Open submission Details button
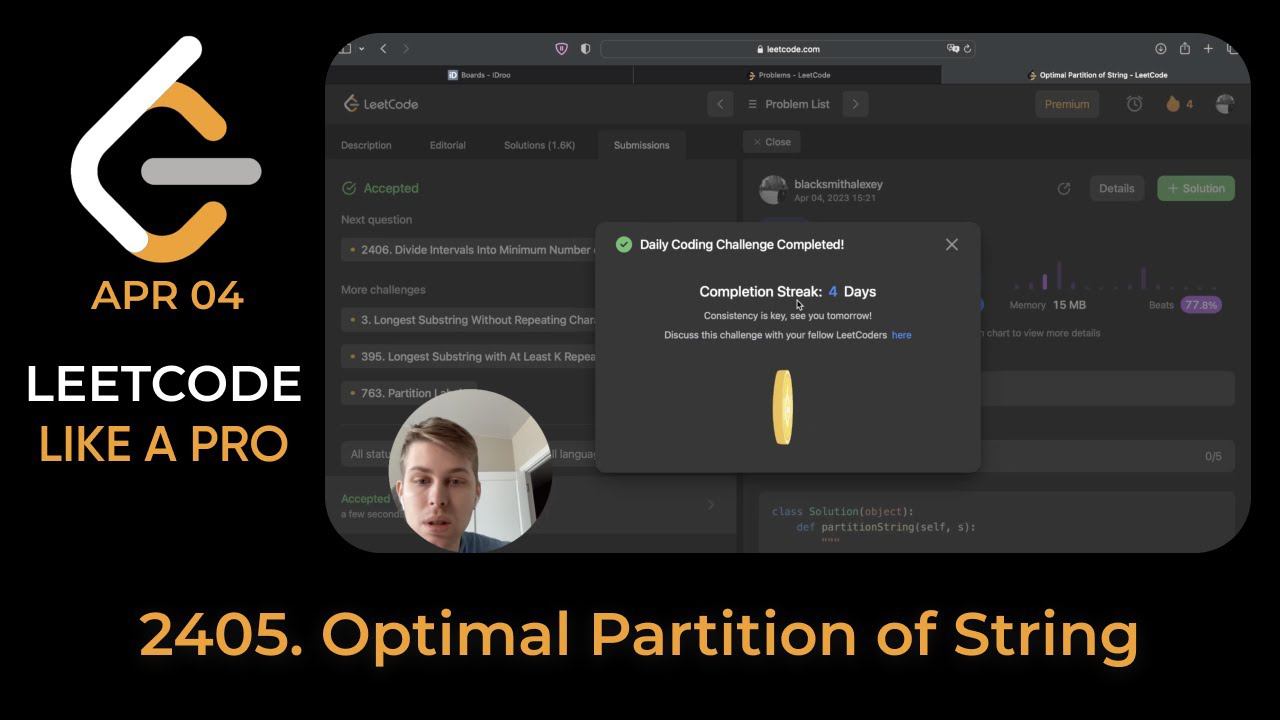Screen dimensions: 1280x720 [1116, 188]
